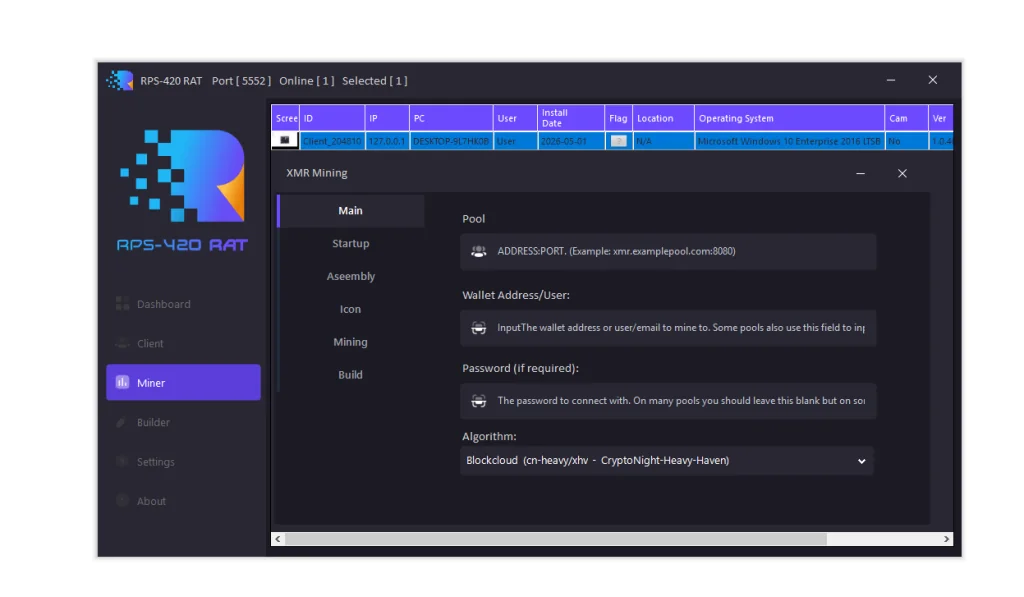Click the User column header
The width and height of the screenshot is (1024, 597).
coord(515,118)
